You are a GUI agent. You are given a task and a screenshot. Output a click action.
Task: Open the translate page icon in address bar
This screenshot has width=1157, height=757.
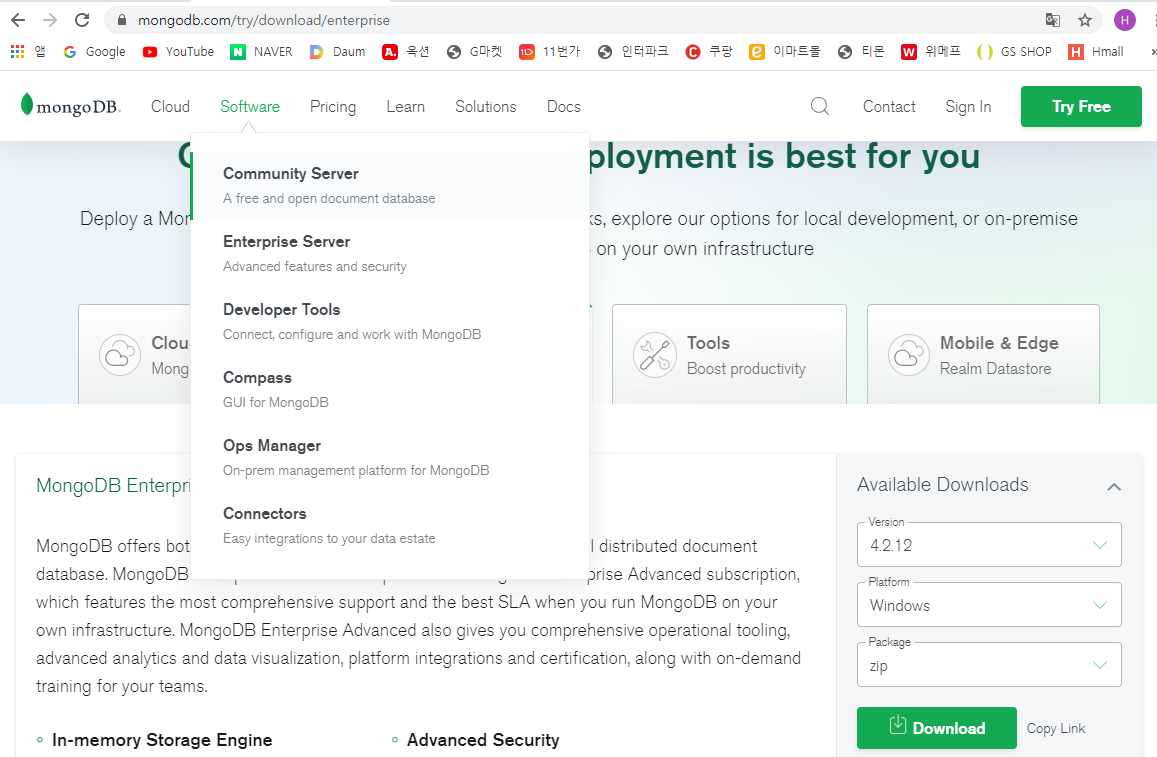tap(1053, 20)
